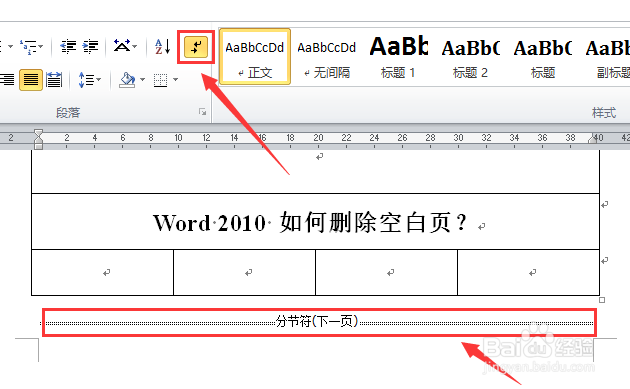This screenshot has height=389, width=630.
Task: Click the Align Right icon
Action: pyautogui.click(x=7, y=80)
